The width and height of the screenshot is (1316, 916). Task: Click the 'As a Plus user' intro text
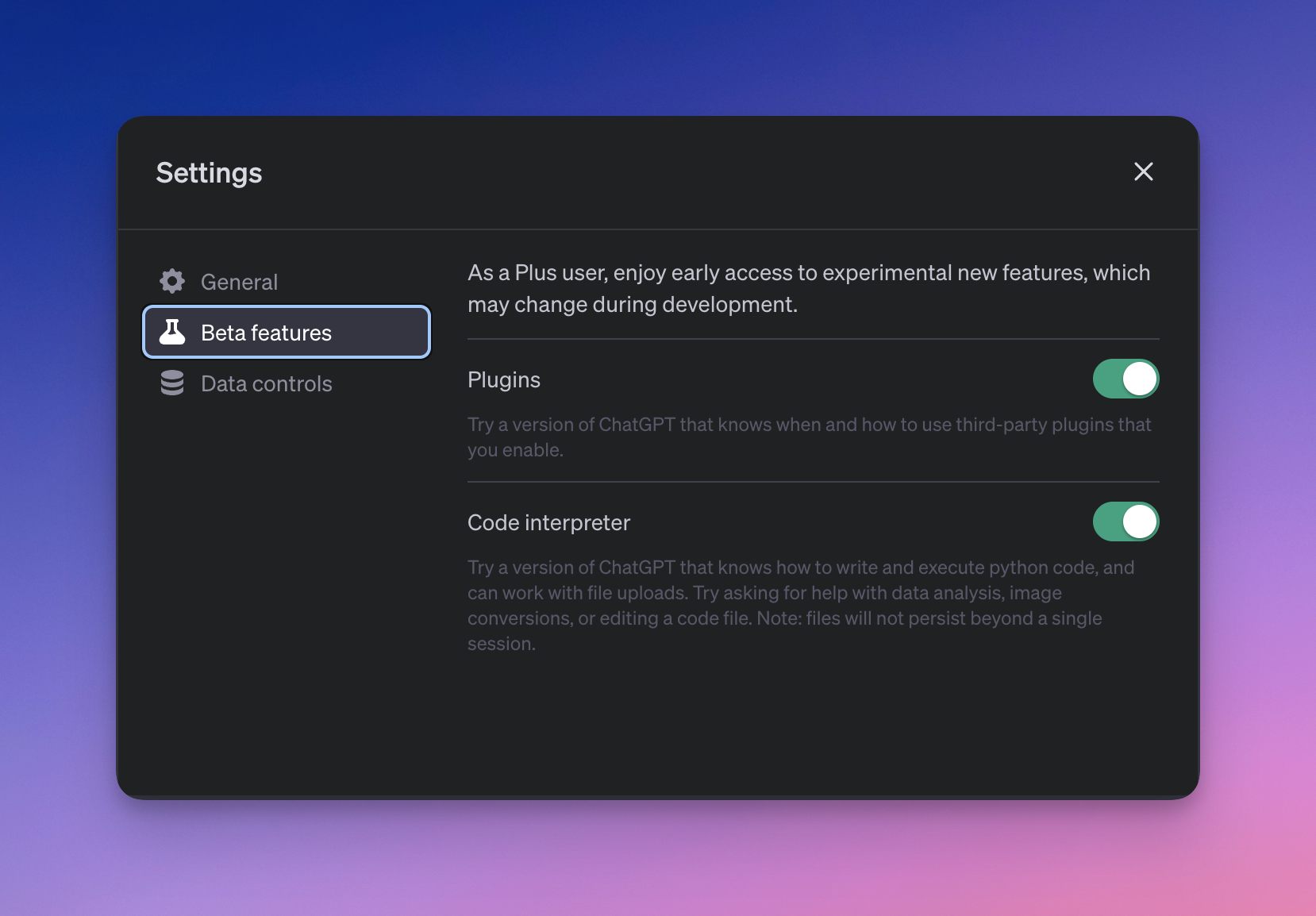pyautogui.click(x=809, y=288)
